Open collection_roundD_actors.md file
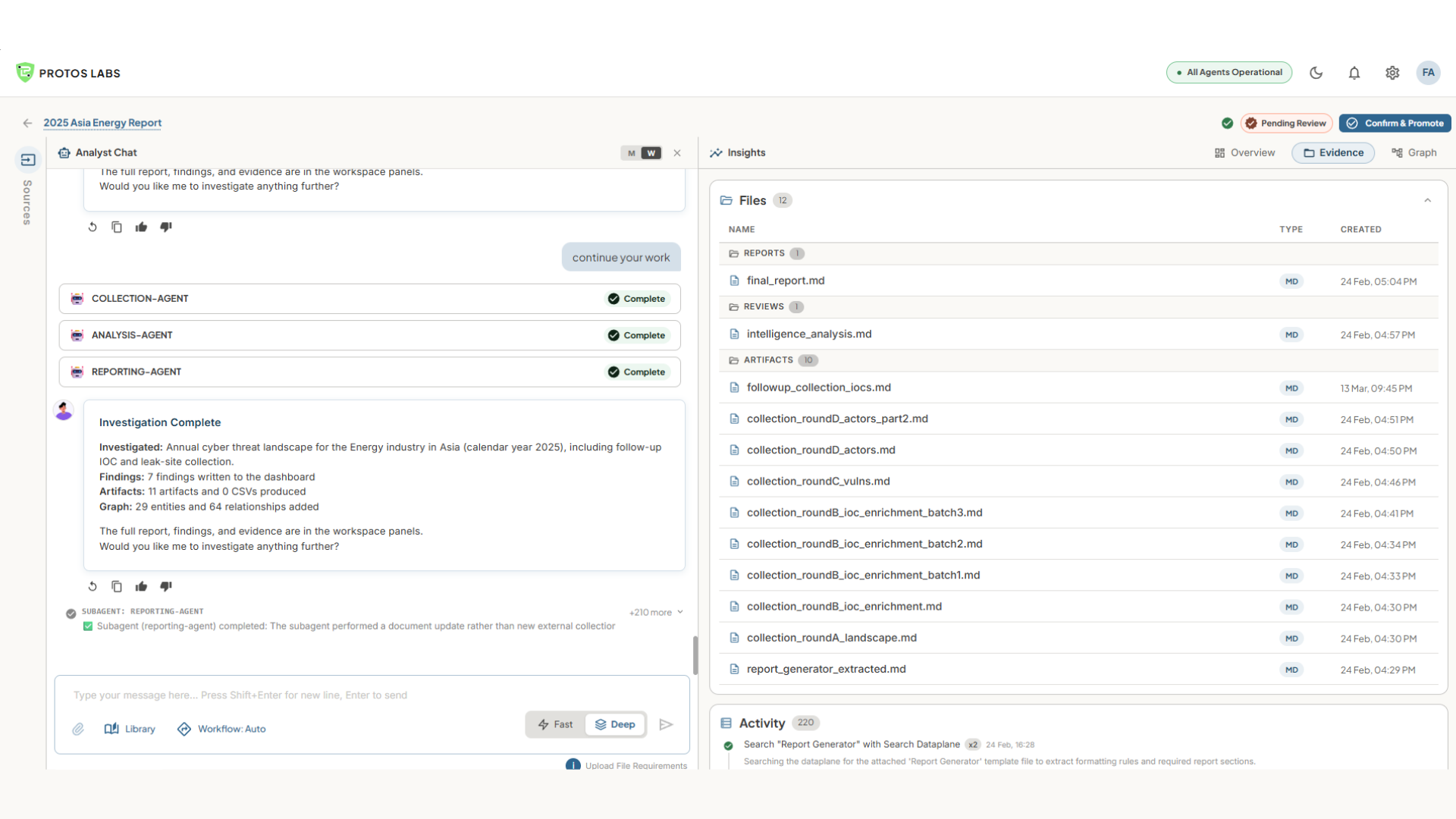 click(x=1078, y=450)
